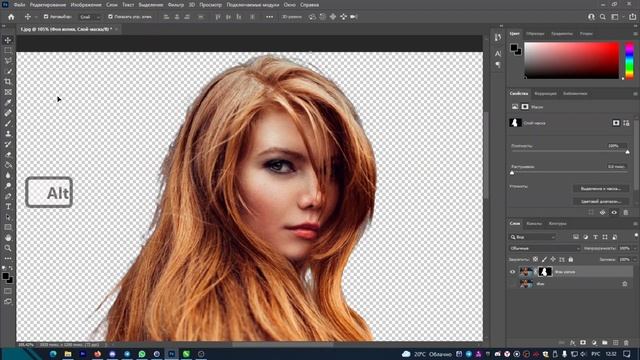Create new adjustment layer icon
The height and width of the screenshot is (360, 640).
594,343
